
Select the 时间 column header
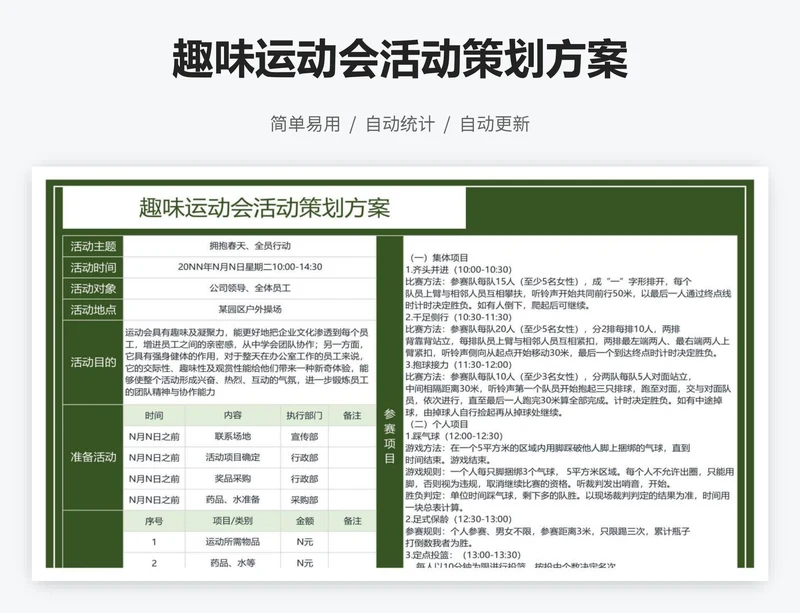click(x=154, y=415)
